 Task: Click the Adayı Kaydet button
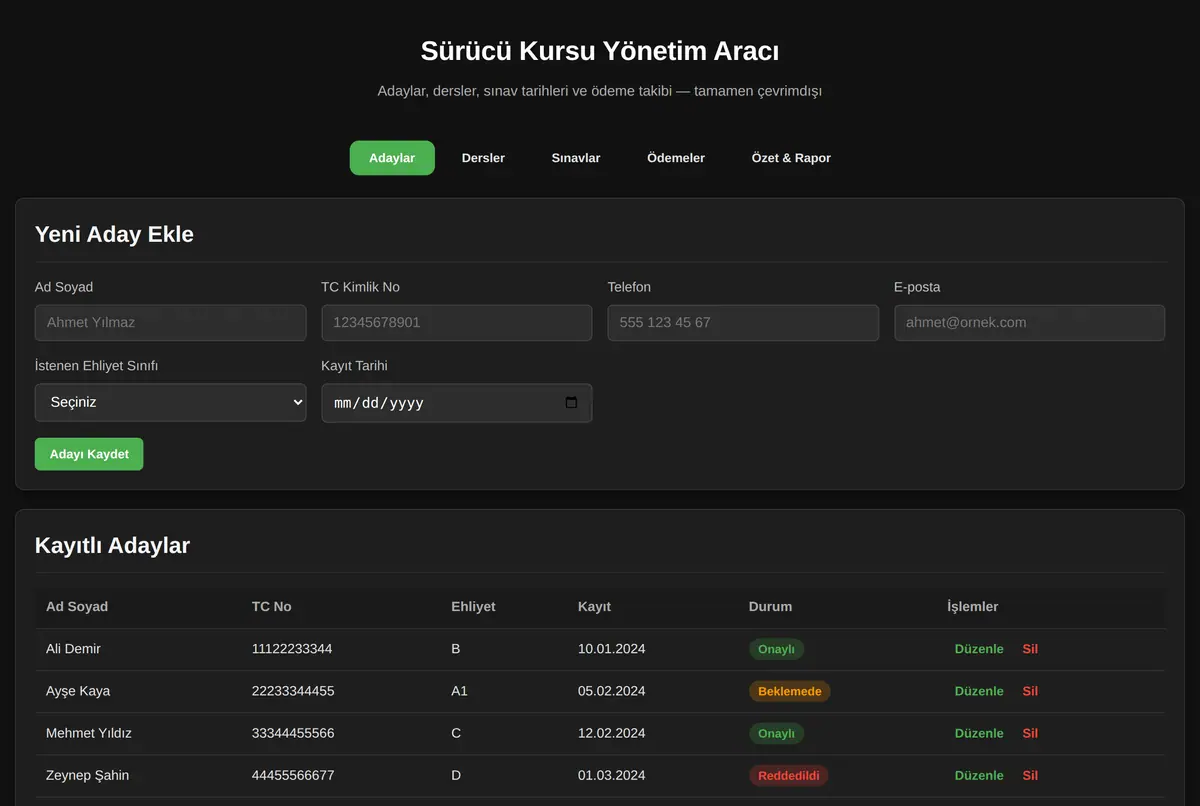coord(89,454)
